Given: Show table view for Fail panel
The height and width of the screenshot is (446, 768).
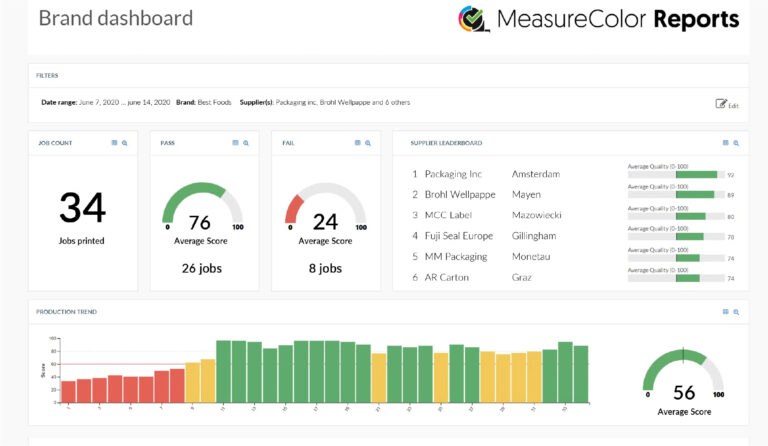Looking at the screenshot, I should (x=358, y=143).
